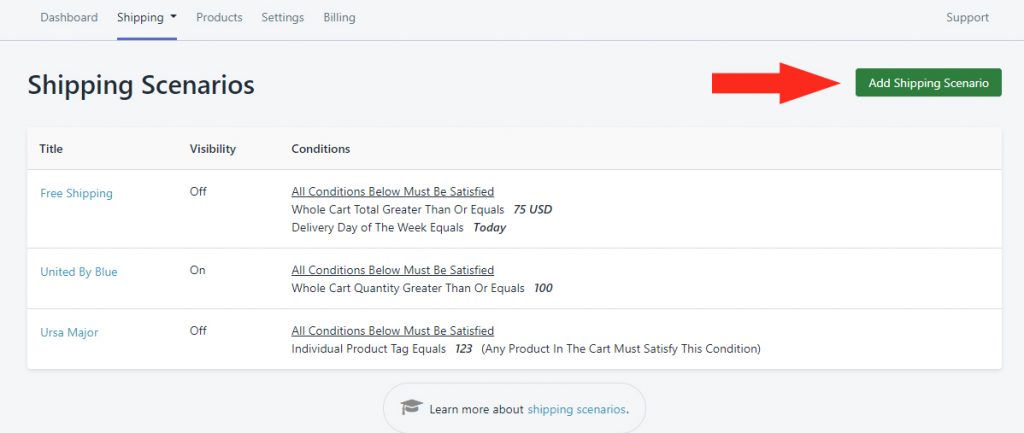Click On visibility for United By Blue
1024x433 pixels.
(197, 270)
